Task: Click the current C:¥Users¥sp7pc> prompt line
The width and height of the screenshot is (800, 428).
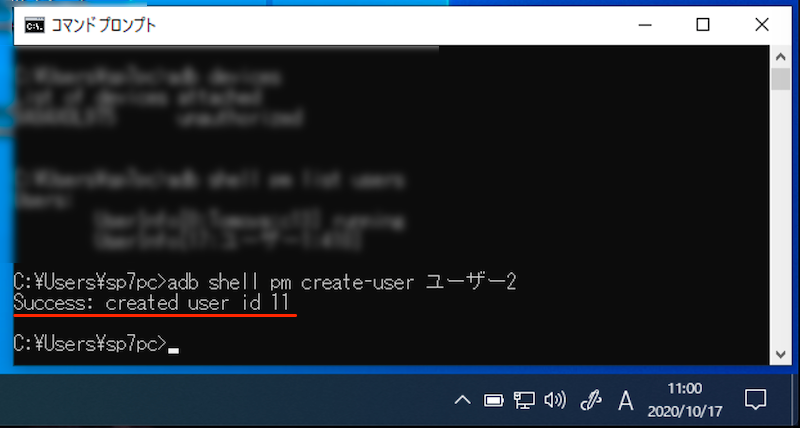Action: [96, 344]
